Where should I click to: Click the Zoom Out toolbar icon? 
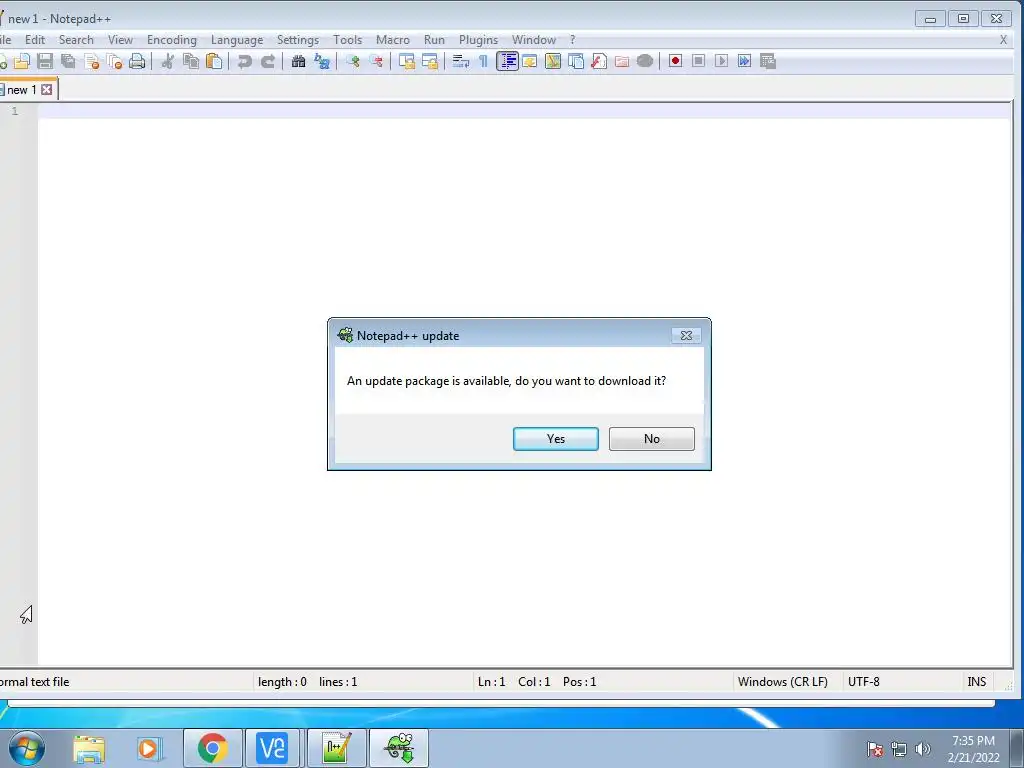point(376,61)
